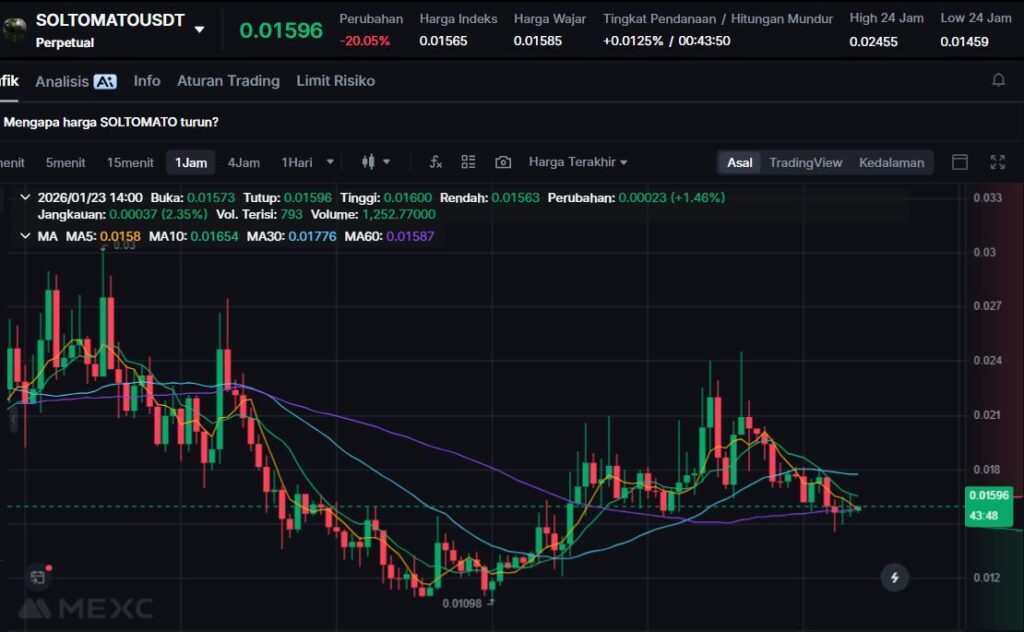Take a chart screenshot with camera icon

(503, 162)
